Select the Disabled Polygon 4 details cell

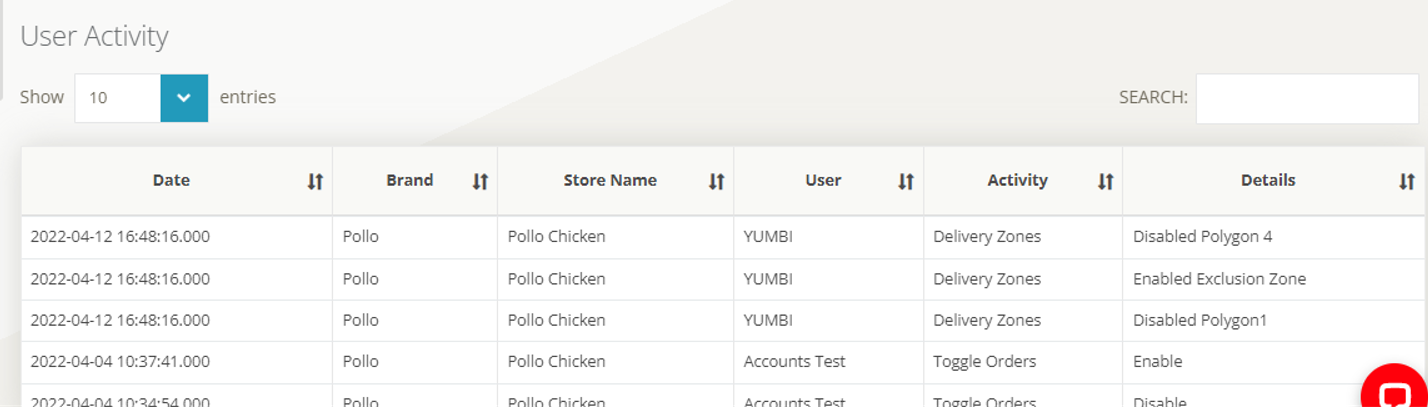[1202, 237]
